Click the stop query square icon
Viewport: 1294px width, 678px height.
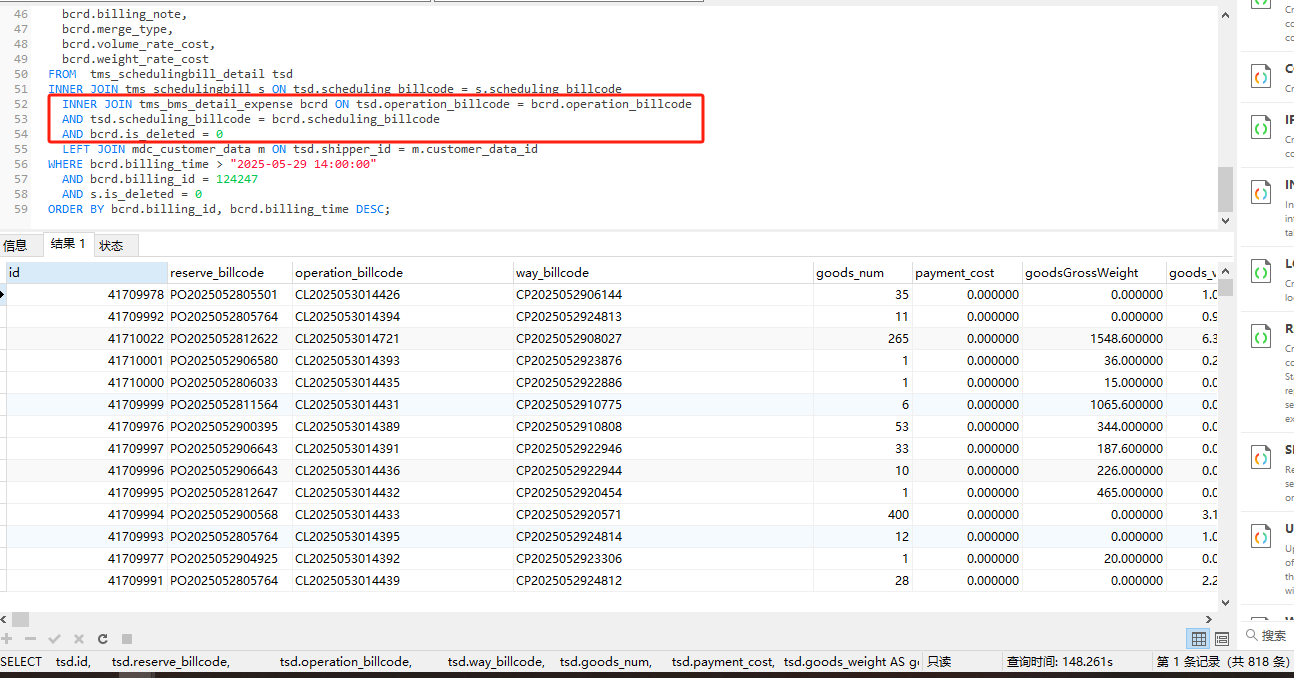coord(126,638)
